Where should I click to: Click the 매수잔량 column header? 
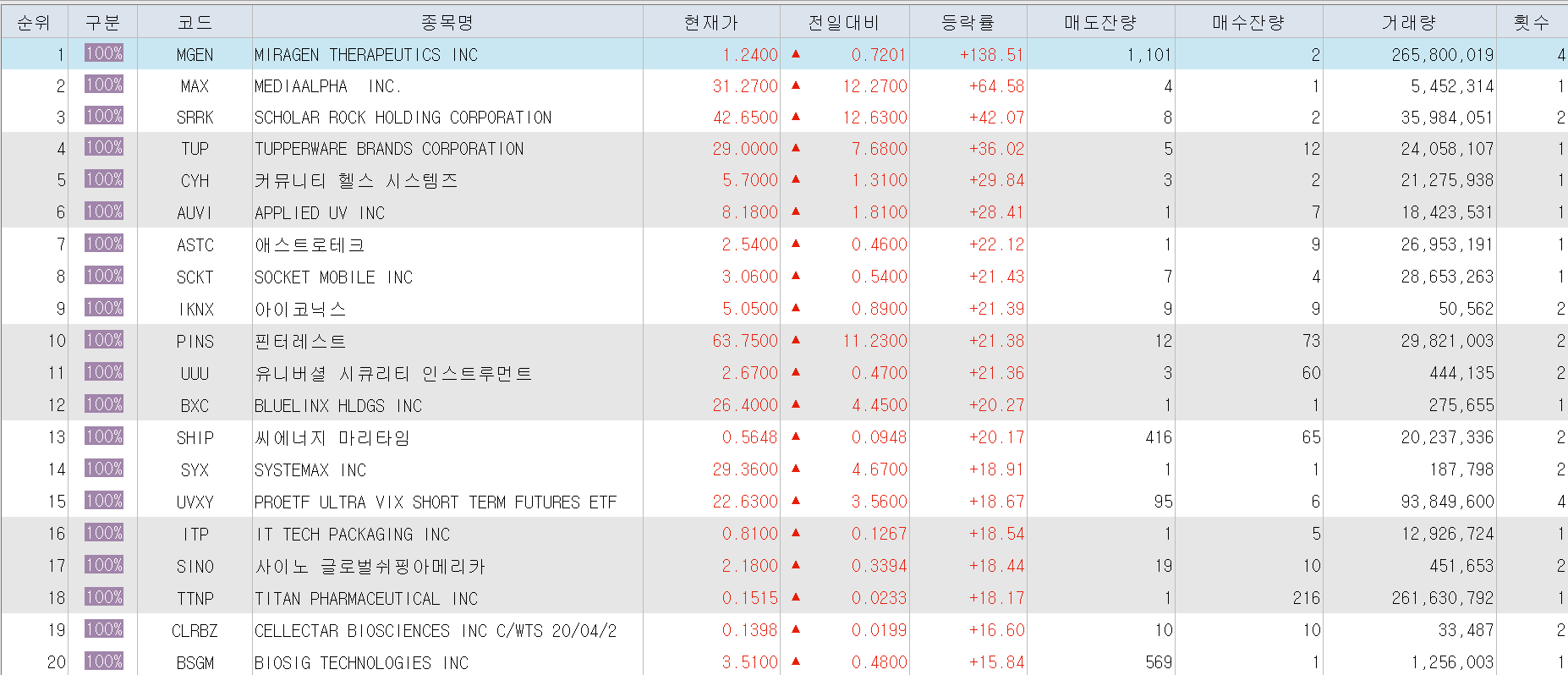(x=1248, y=23)
